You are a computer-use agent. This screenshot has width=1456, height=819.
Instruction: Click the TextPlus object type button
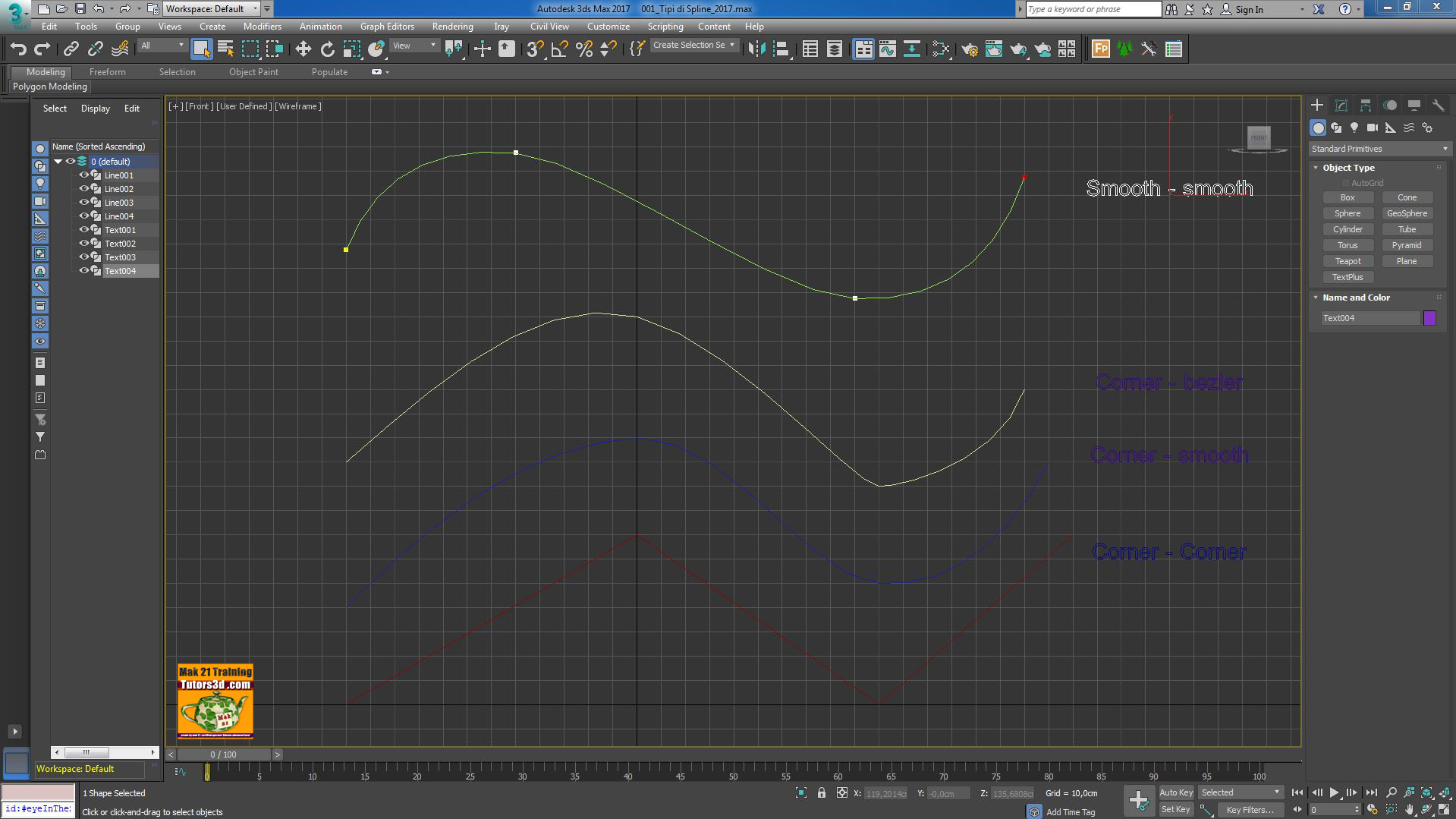[1348, 276]
